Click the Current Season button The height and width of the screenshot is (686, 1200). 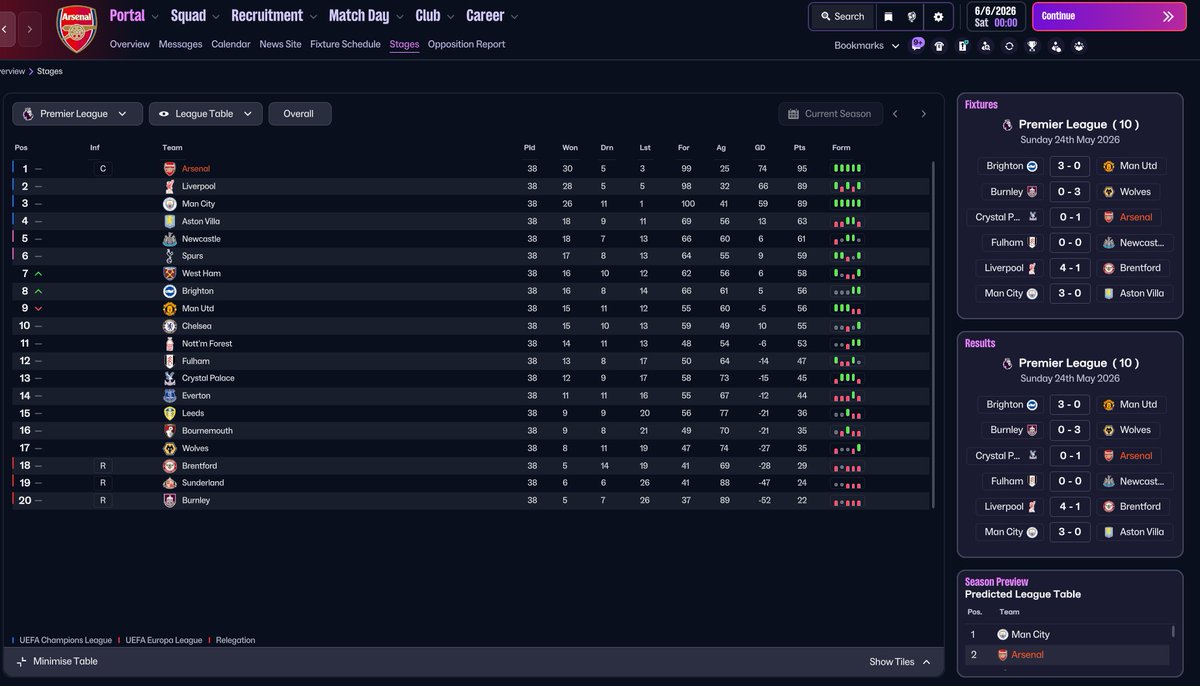click(830, 114)
